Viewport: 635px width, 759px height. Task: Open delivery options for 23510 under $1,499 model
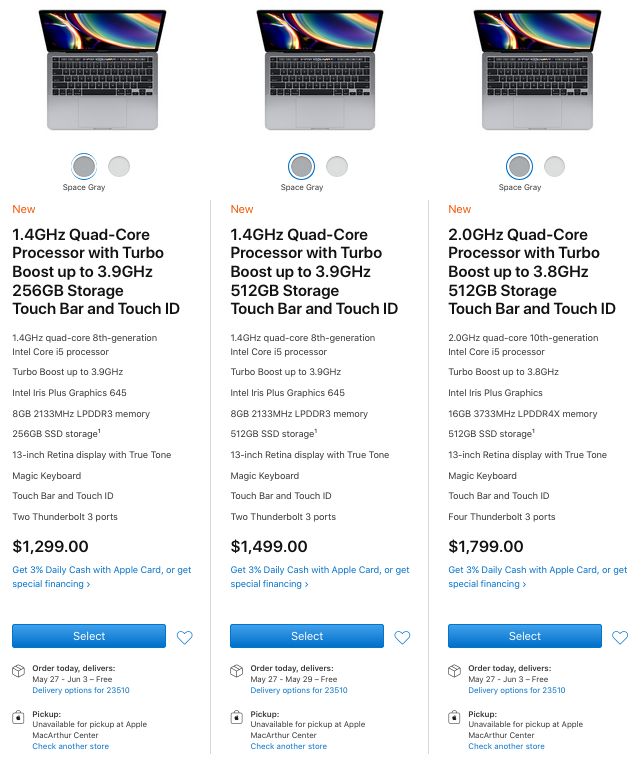click(299, 690)
